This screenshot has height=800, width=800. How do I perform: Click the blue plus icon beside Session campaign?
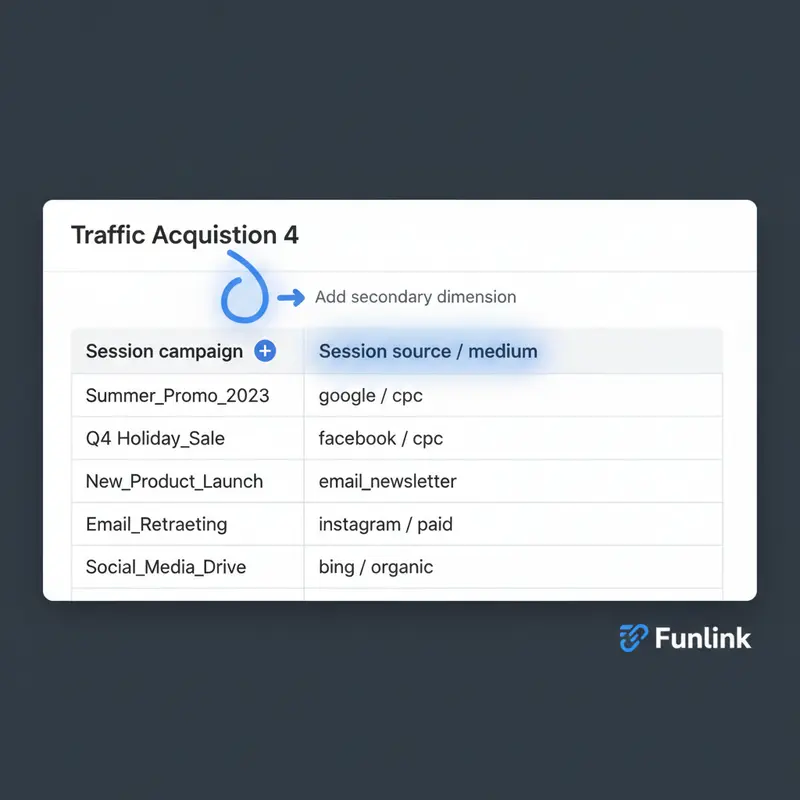pyautogui.click(x=265, y=351)
